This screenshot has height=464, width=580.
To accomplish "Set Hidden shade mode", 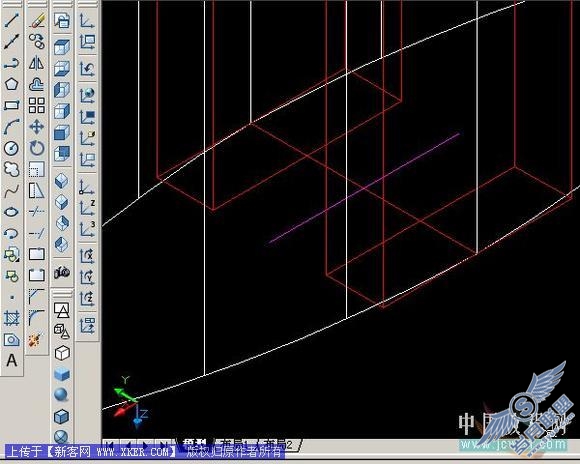I will point(62,353).
